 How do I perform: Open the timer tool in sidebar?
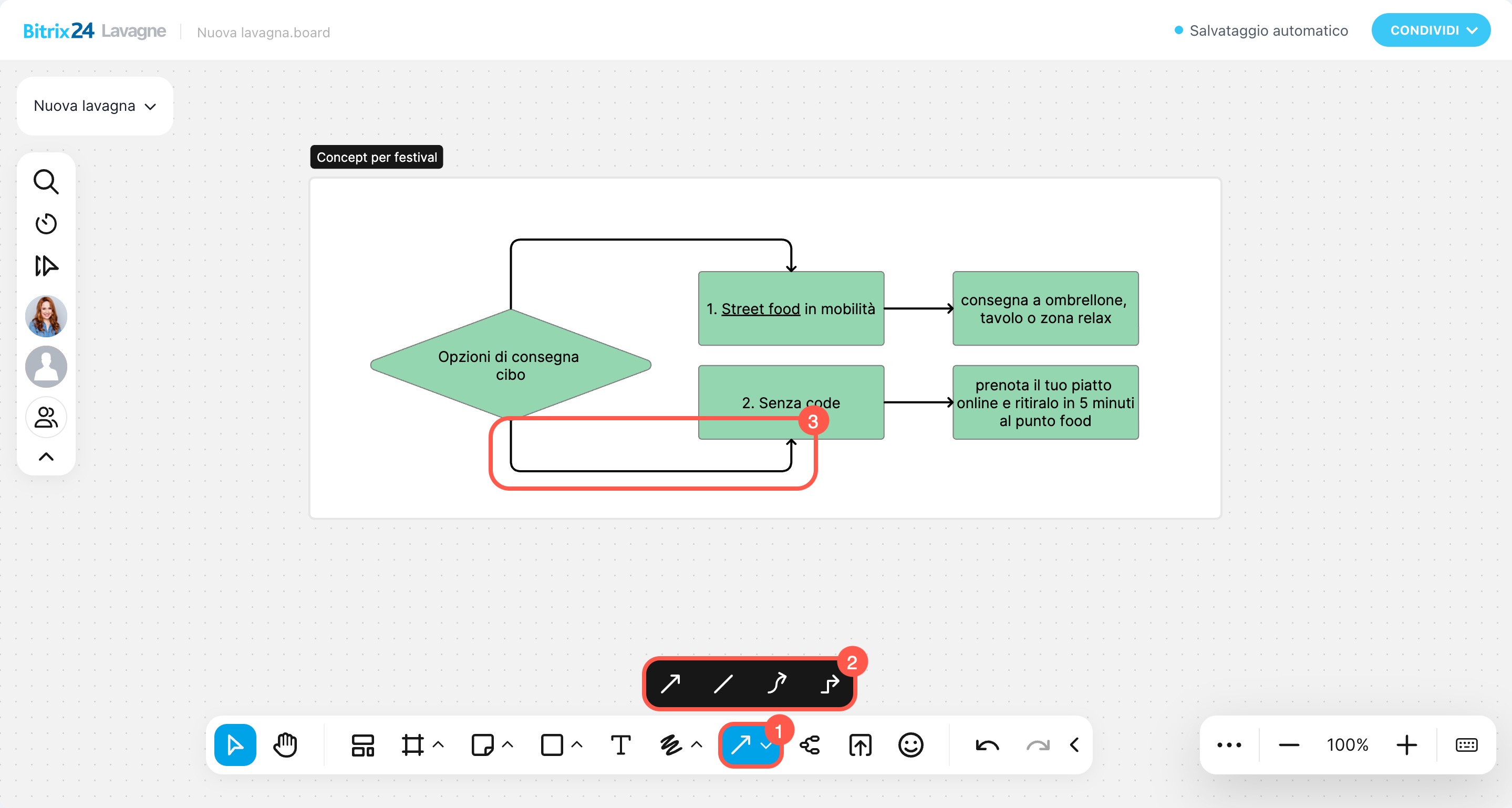pyautogui.click(x=46, y=224)
